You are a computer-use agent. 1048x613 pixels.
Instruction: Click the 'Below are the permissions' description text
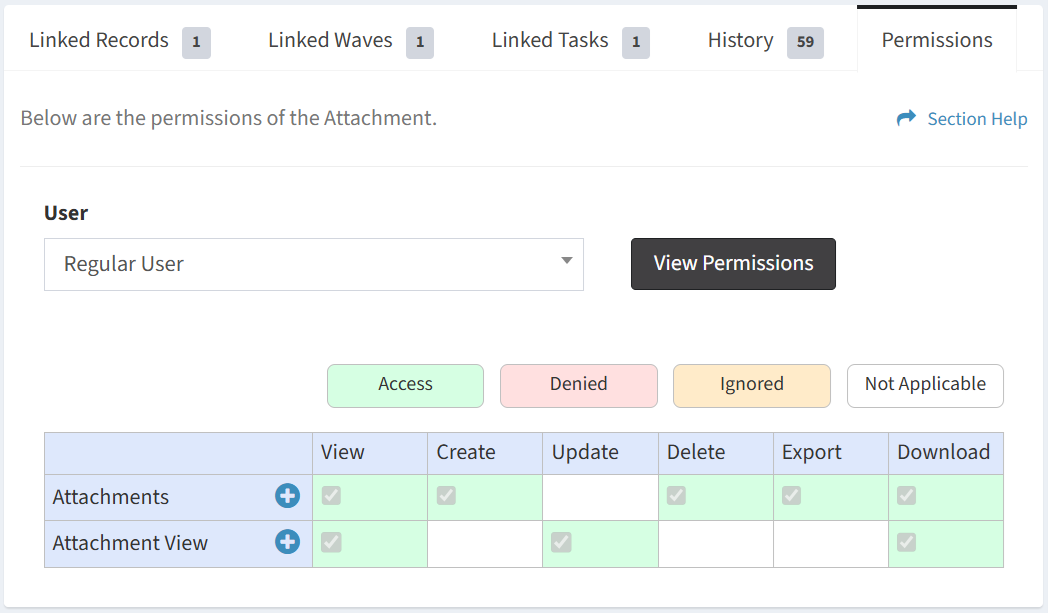(x=229, y=118)
